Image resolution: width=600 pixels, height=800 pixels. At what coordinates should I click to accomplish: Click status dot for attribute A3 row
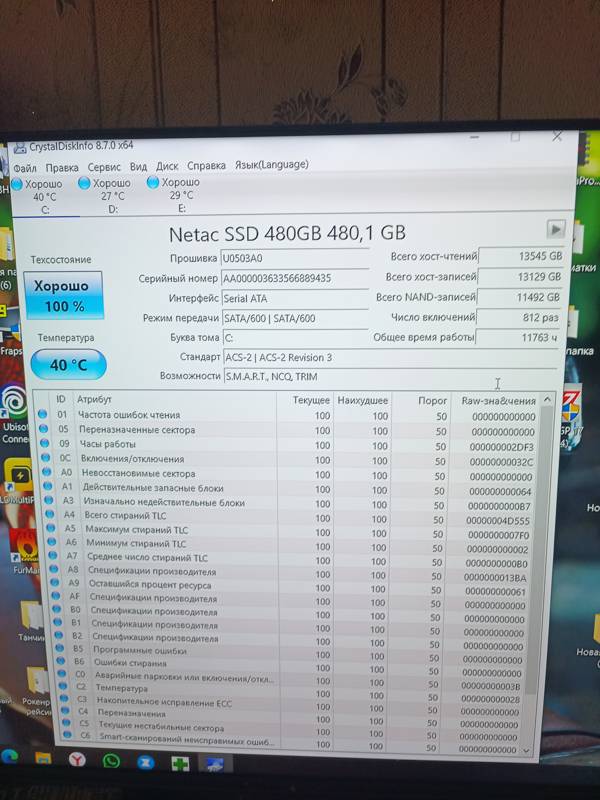(48, 500)
